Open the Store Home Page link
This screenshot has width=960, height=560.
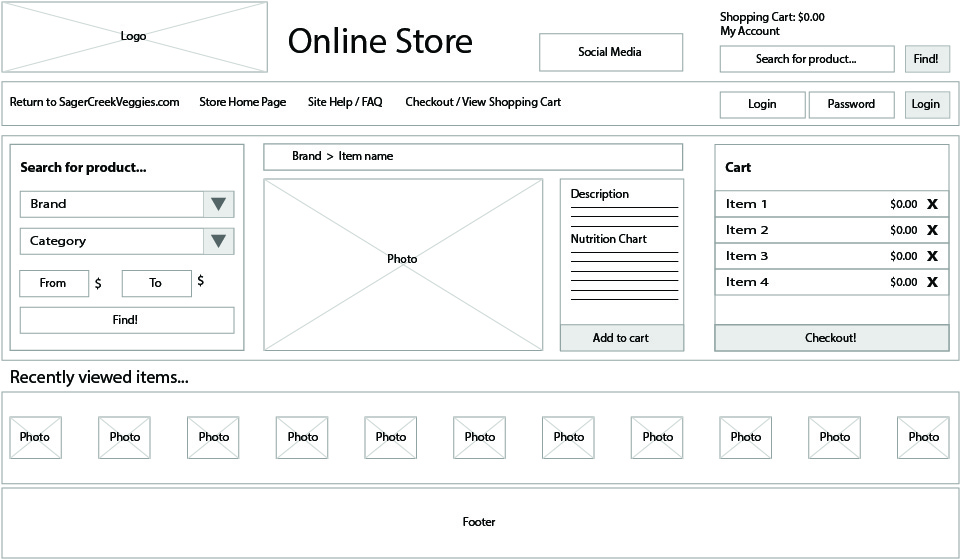242,102
